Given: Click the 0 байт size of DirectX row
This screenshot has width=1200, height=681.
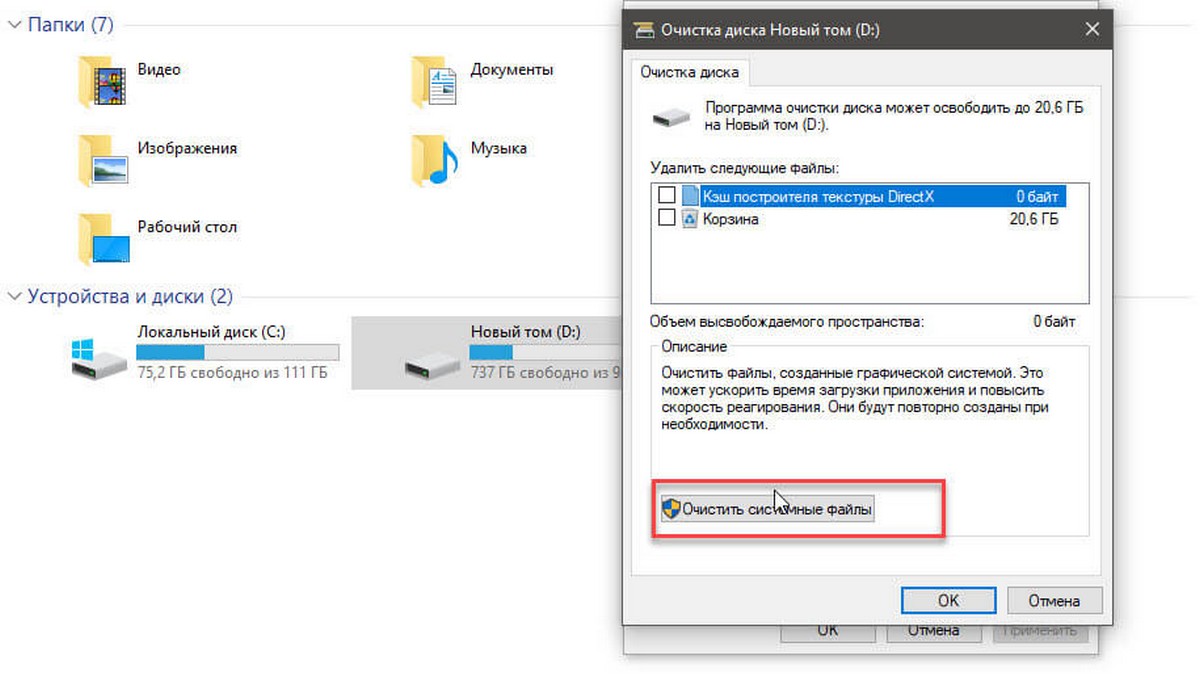Looking at the screenshot, I should tap(1037, 197).
